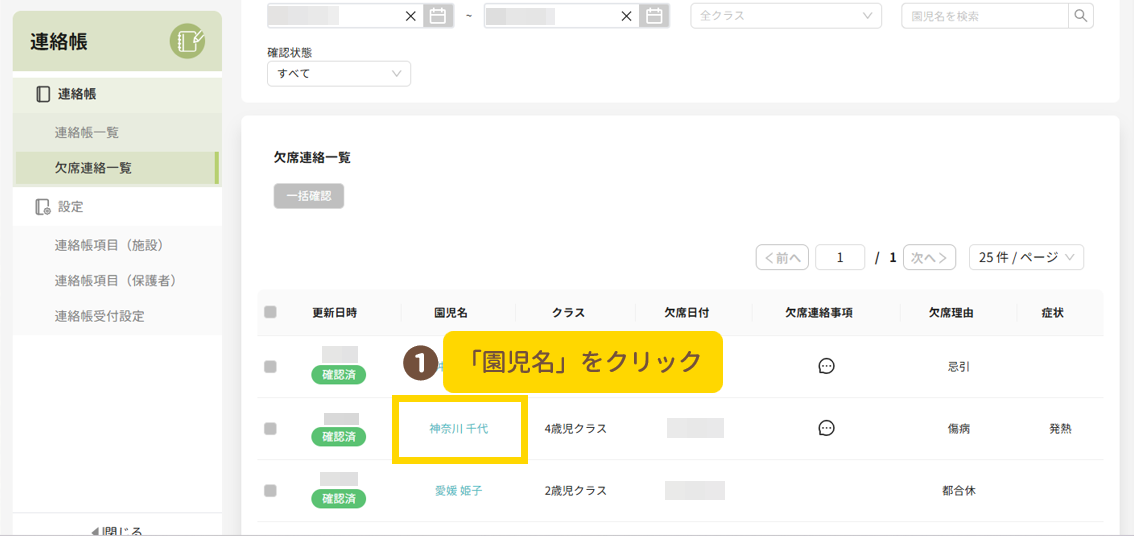Open calendar picker for start date

(x=437, y=16)
